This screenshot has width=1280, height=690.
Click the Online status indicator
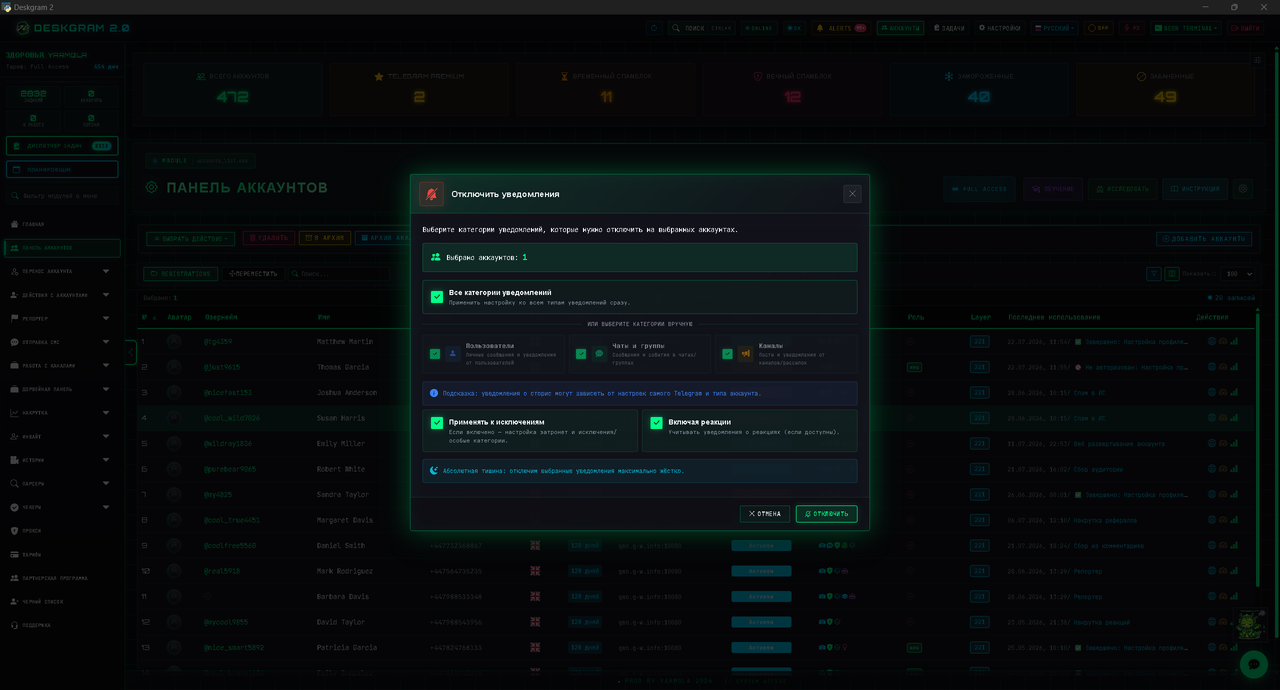click(760, 28)
